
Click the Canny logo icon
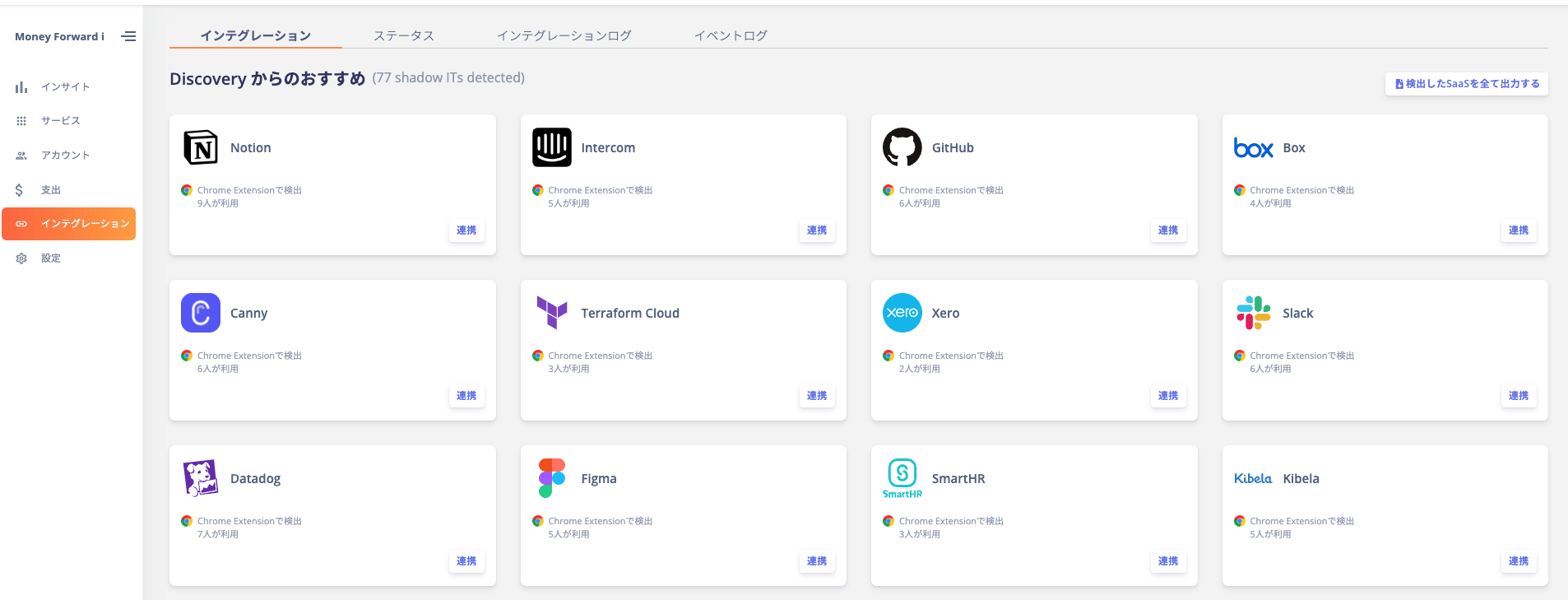pyautogui.click(x=201, y=313)
